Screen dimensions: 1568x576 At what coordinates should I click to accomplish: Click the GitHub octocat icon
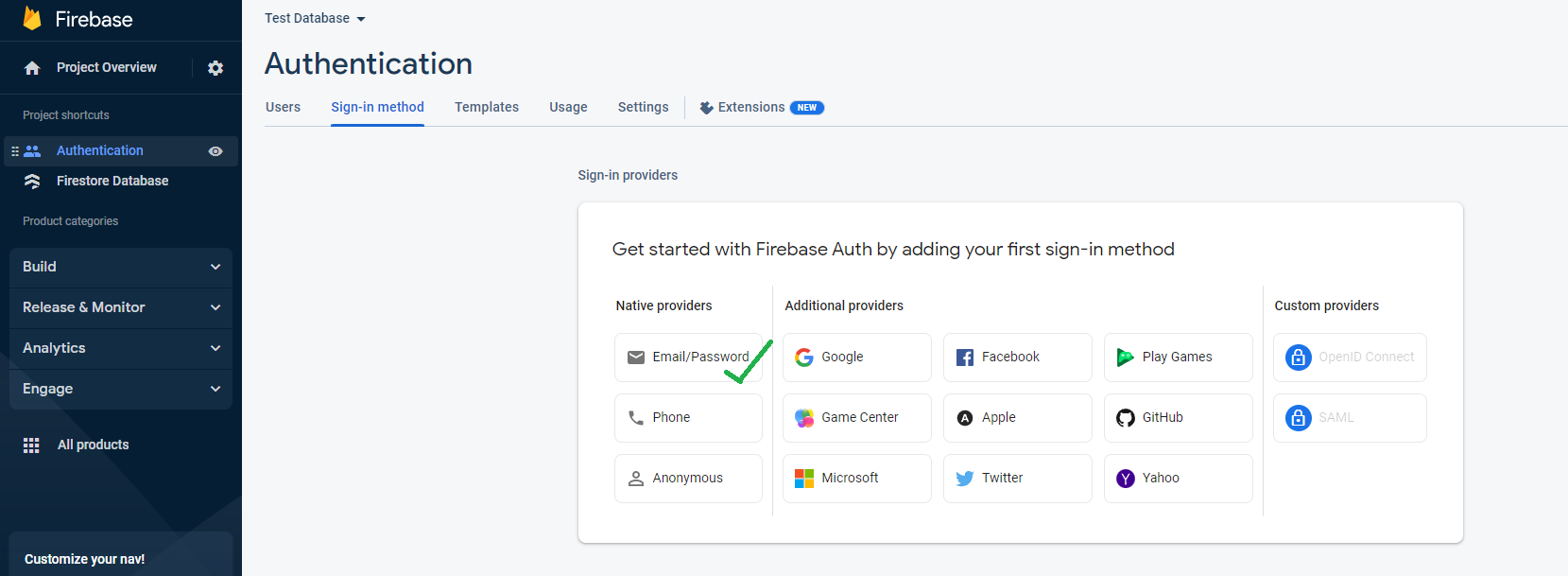(x=1126, y=418)
